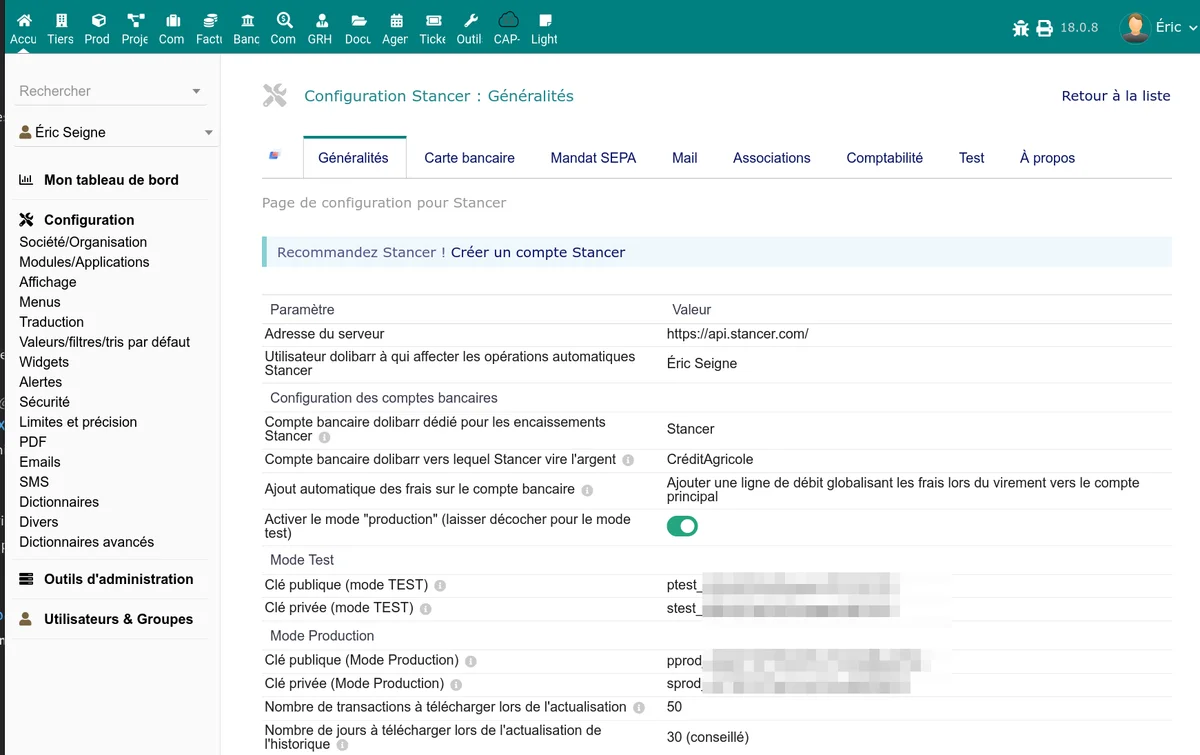Switch to the Comptabilité tab

(884, 158)
